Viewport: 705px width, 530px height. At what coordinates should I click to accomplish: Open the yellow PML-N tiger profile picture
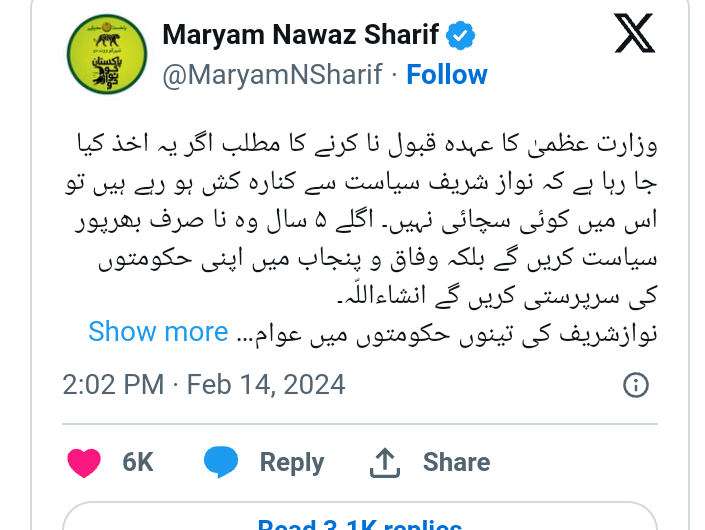(107, 54)
